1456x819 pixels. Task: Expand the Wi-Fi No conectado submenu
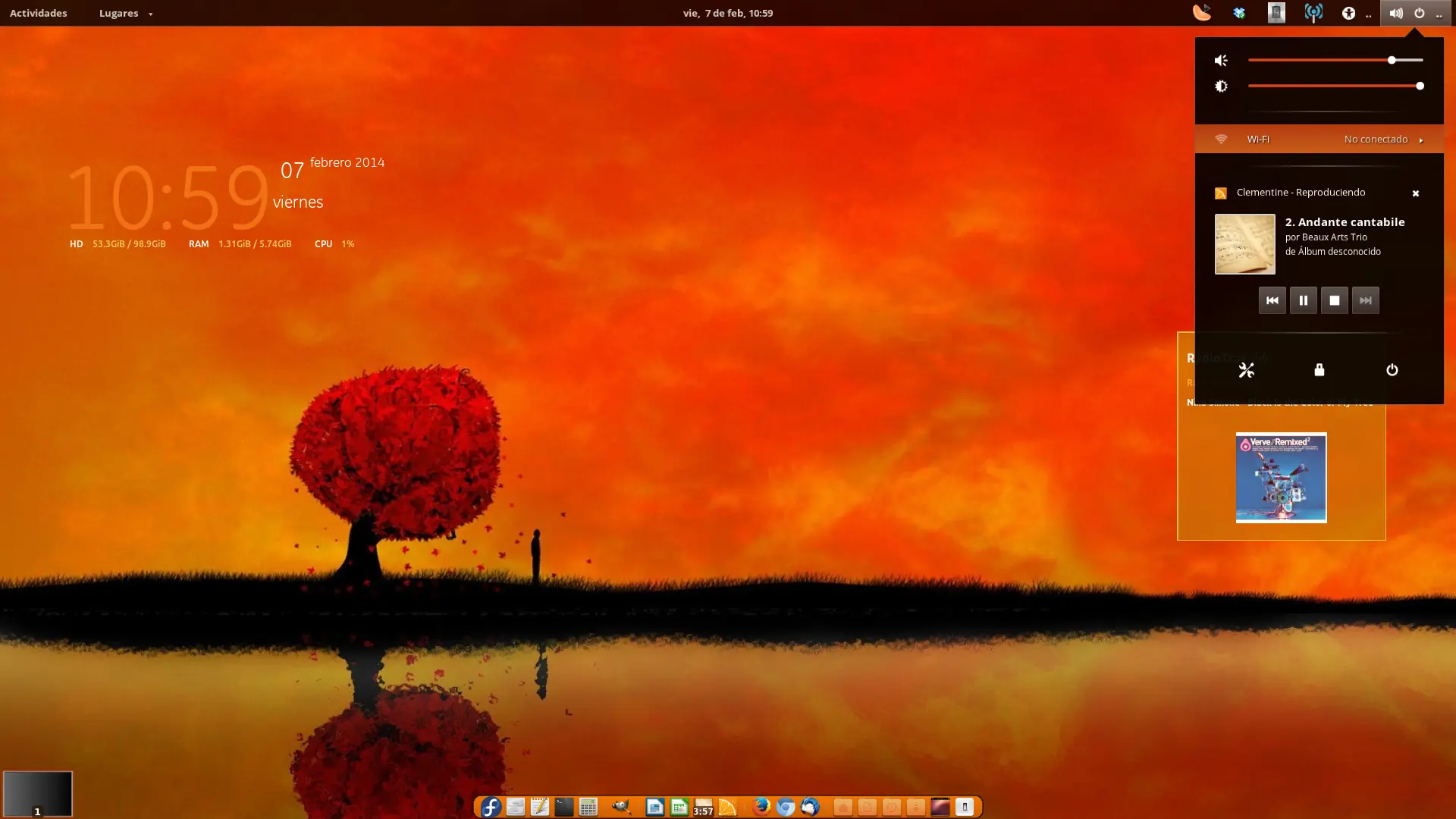(x=1319, y=139)
